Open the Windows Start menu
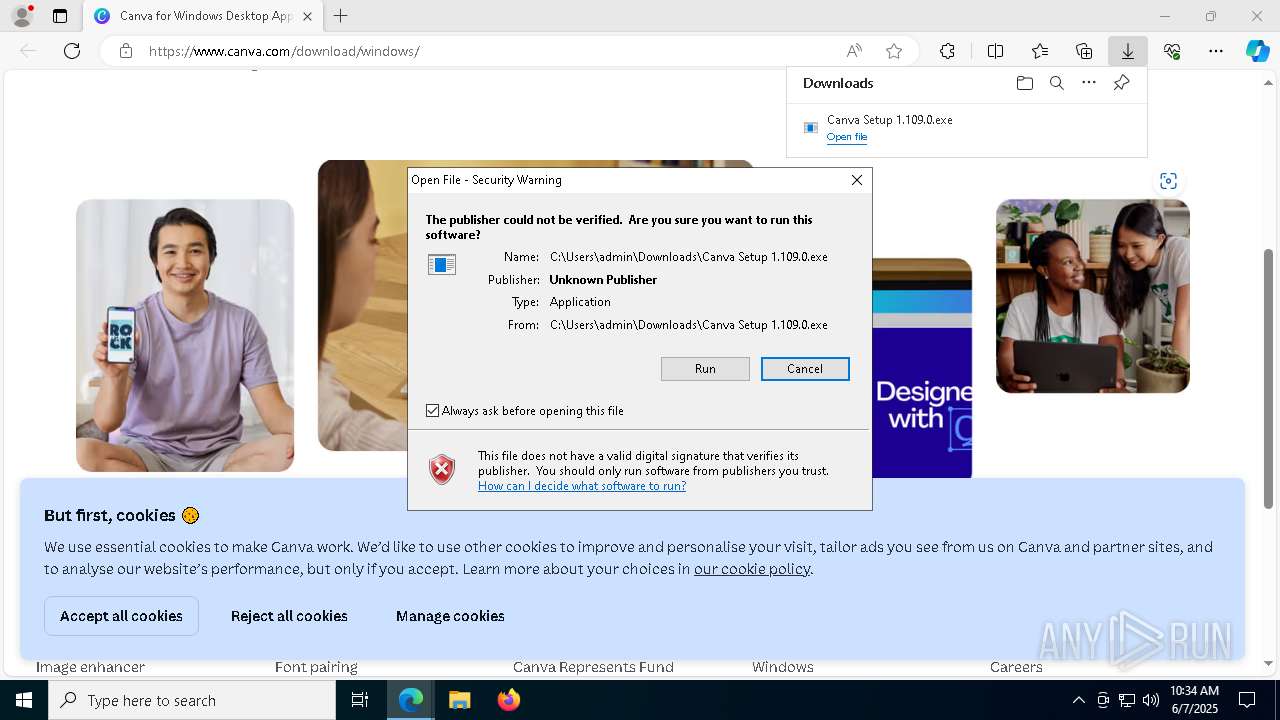This screenshot has width=1280, height=720. click(24, 700)
